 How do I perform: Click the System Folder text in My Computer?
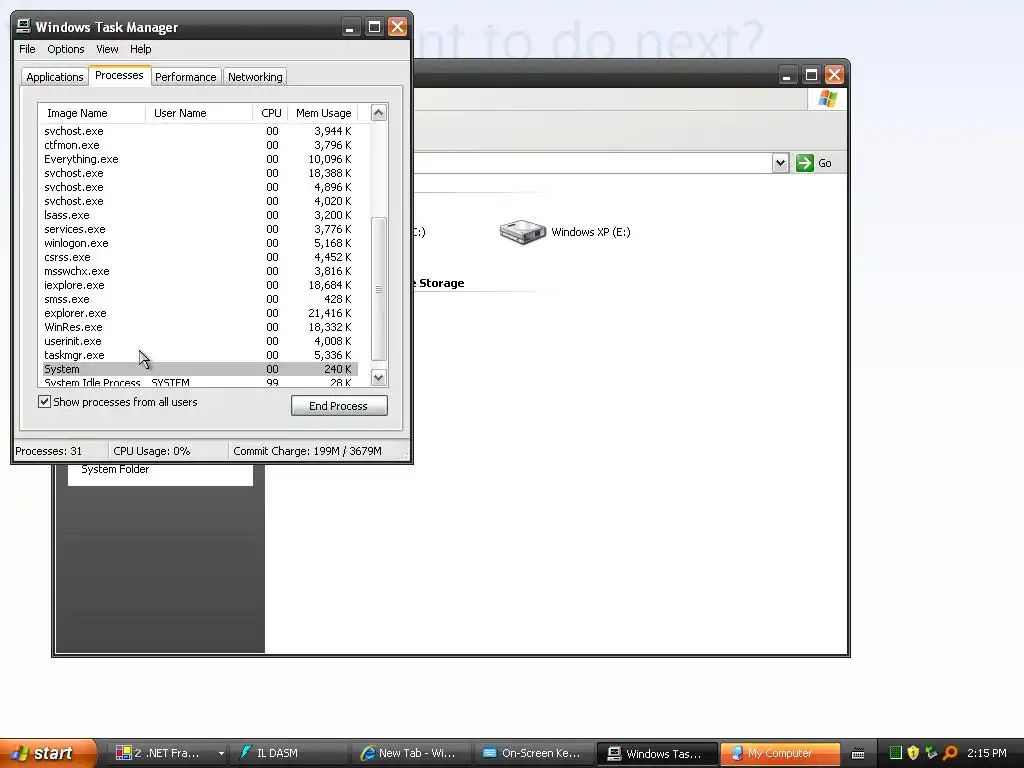coord(115,469)
